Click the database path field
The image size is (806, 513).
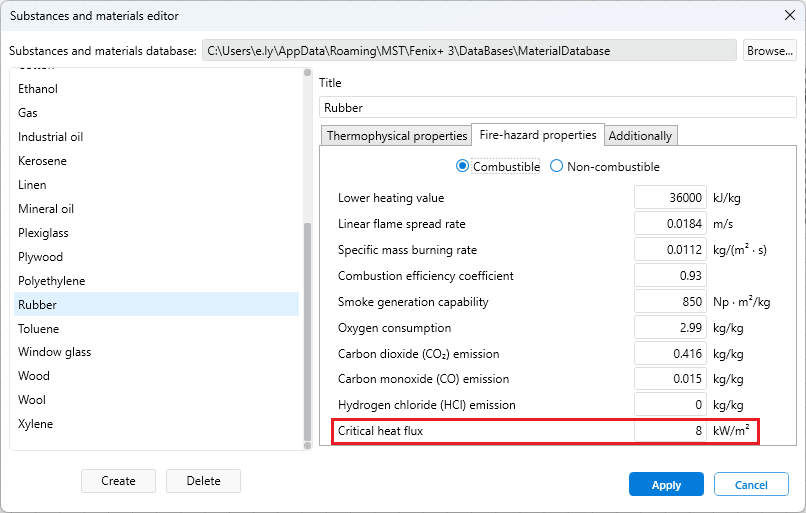[x=469, y=50]
